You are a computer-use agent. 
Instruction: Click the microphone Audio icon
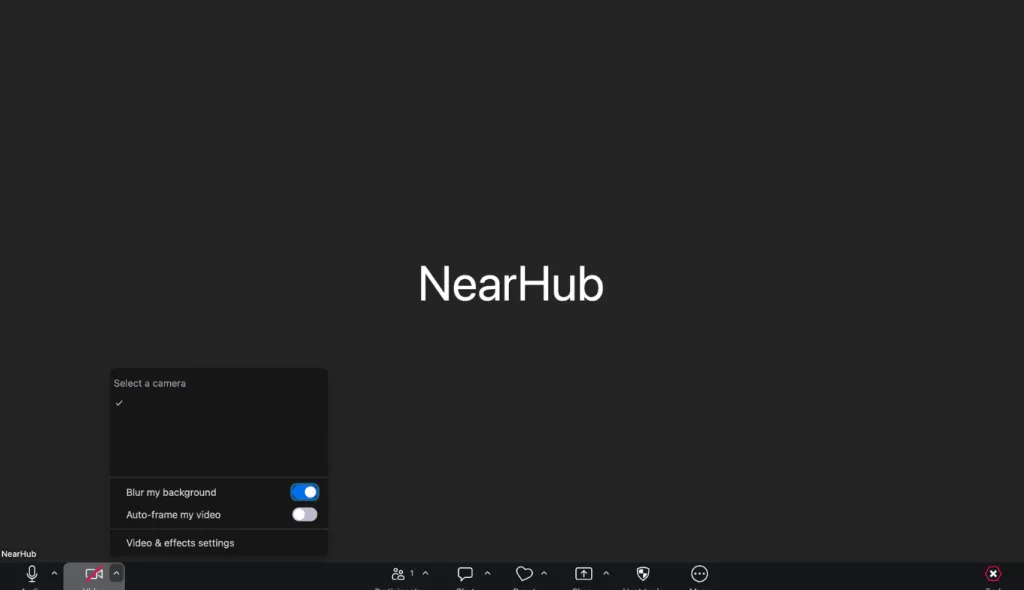pyautogui.click(x=31, y=574)
